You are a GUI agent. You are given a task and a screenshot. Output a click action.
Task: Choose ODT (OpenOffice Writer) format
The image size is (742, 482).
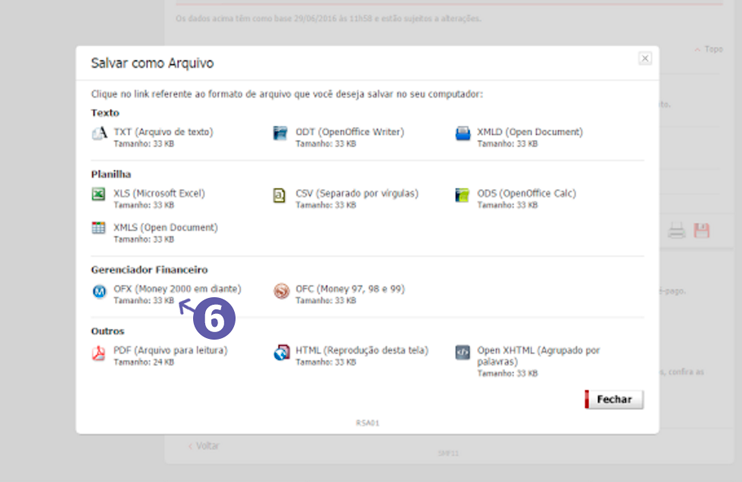350,132
